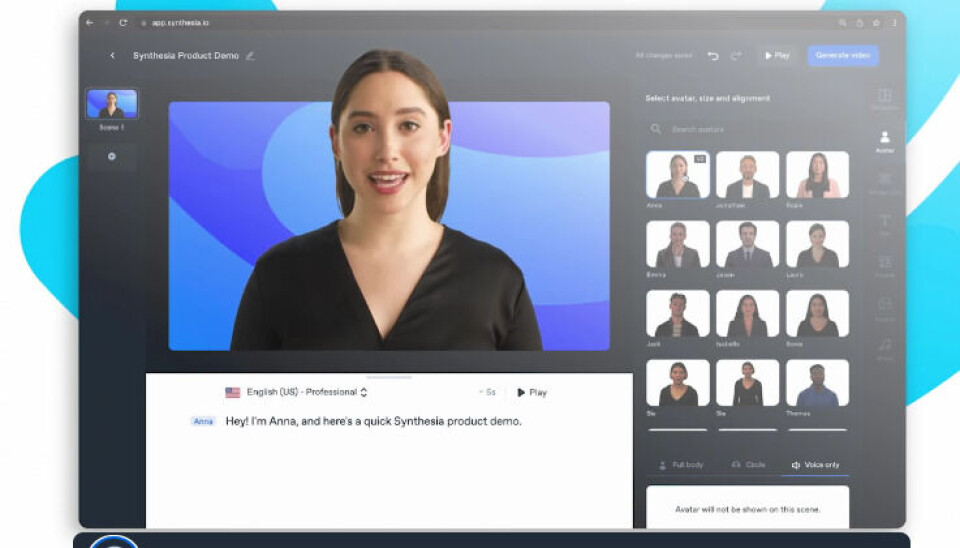Add a new scene plus button
Image resolution: width=960 pixels, height=548 pixels.
coord(111,156)
